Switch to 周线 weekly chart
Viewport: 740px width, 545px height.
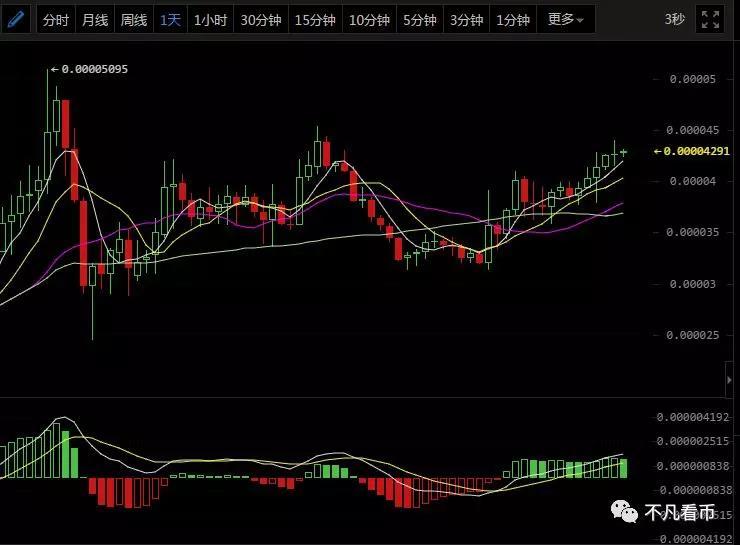pyautogui.click(x=134, y=19)
